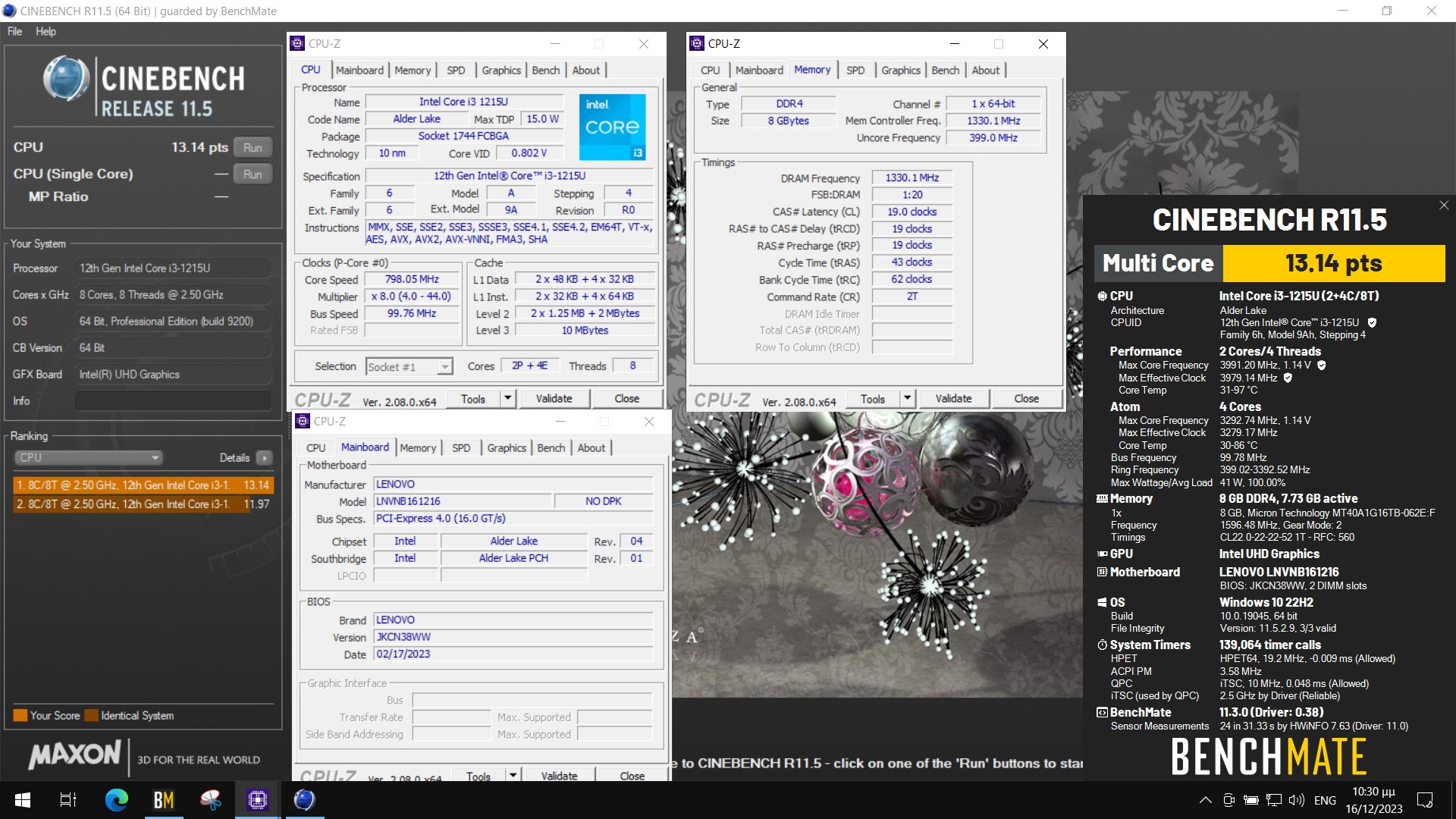Open Cinebench File menu
This screenshot has width=1456, height=819.
pos(14,31)
